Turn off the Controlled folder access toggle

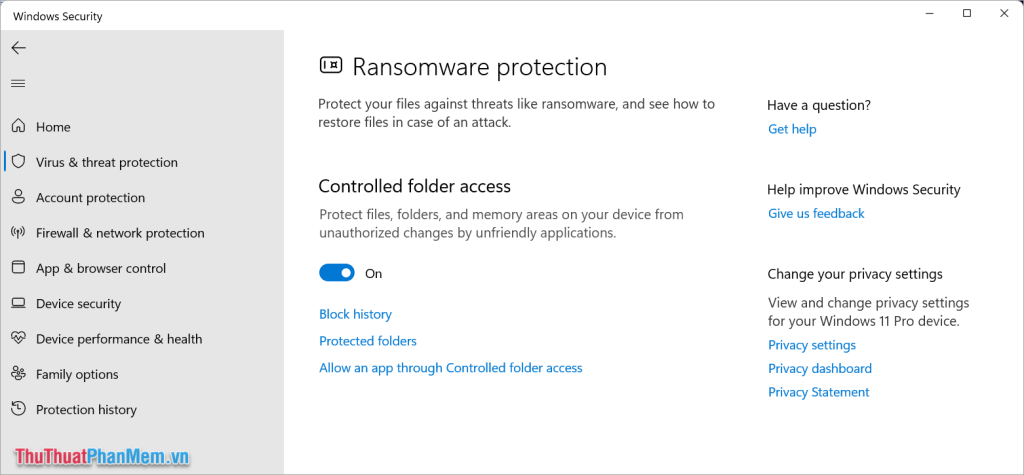click(x=337, y=273)
